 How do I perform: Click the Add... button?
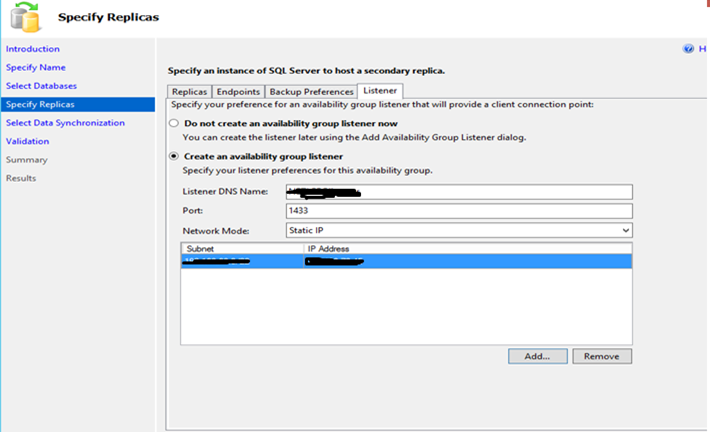pyautogui.click(x=537, y=356)
